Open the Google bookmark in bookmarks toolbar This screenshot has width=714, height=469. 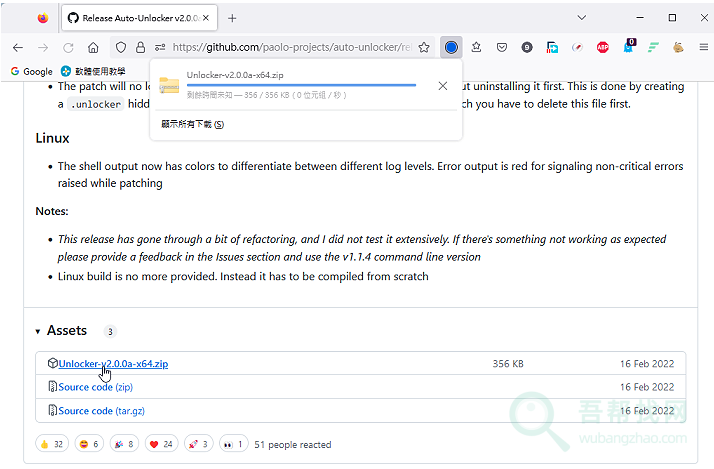31,71
